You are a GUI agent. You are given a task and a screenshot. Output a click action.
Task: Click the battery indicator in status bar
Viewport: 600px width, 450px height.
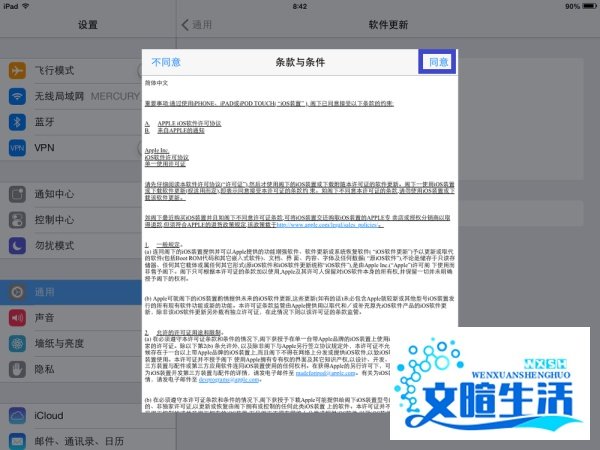589,6
